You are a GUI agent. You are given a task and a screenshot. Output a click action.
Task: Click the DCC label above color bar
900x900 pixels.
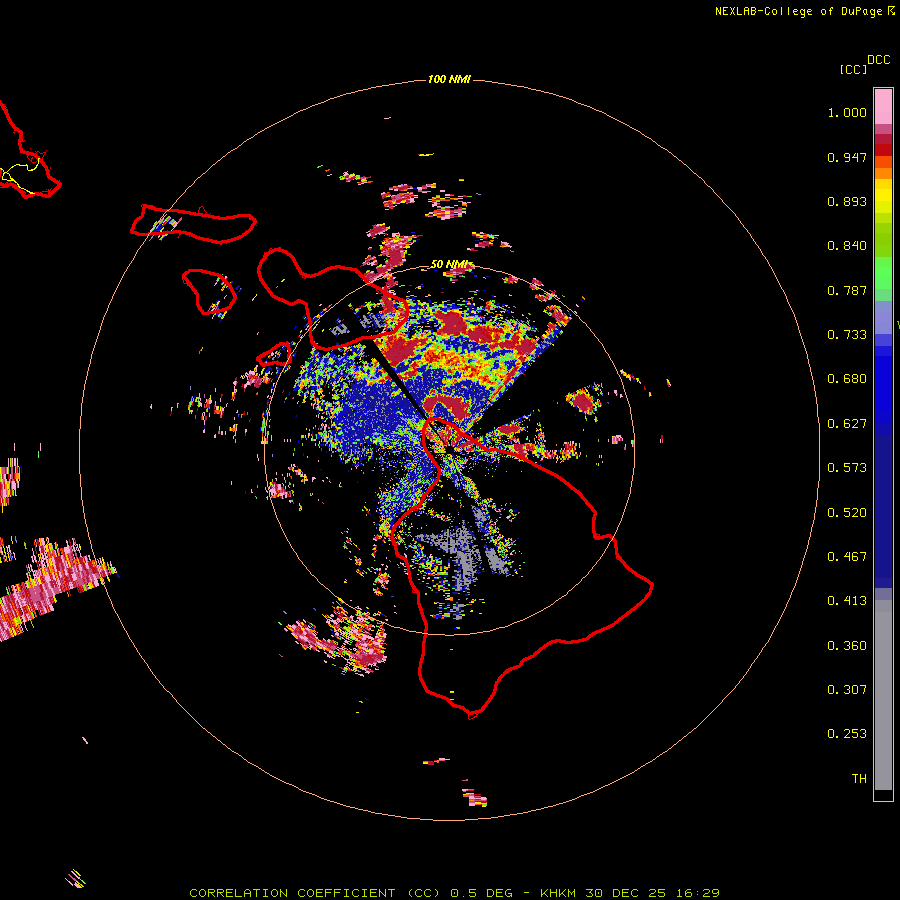[879, 60]
